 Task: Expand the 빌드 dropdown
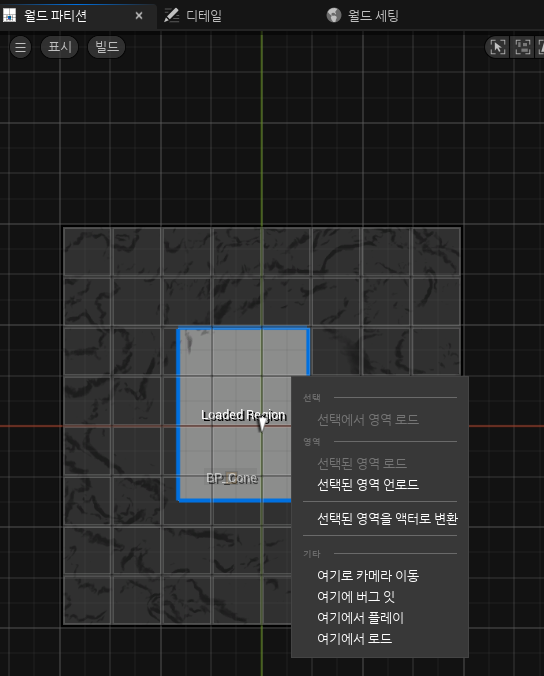pyautogui.click(x=106, y=47)
